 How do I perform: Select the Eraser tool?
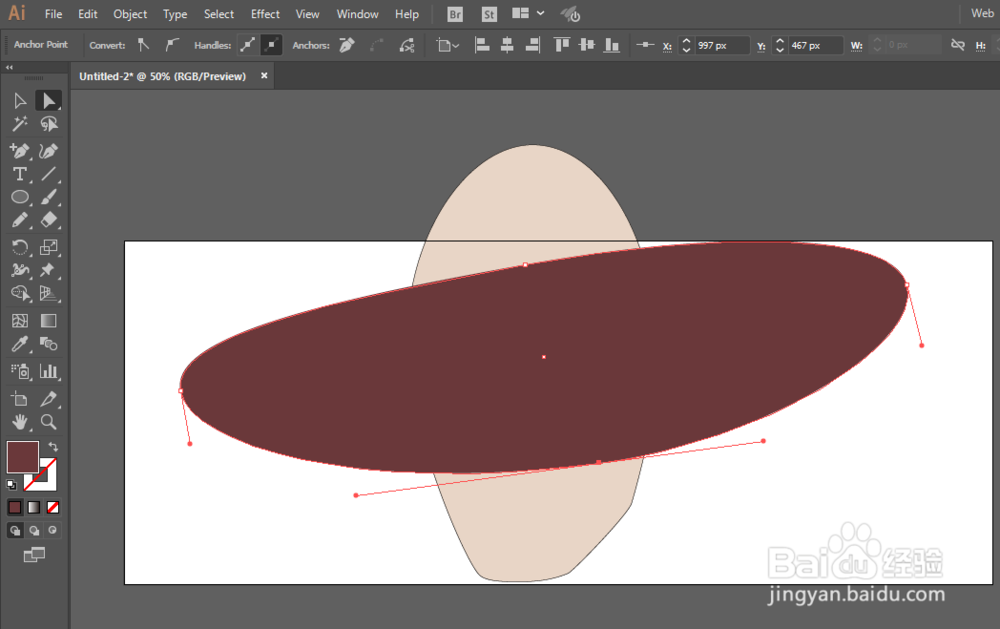(x=48, y=220)
